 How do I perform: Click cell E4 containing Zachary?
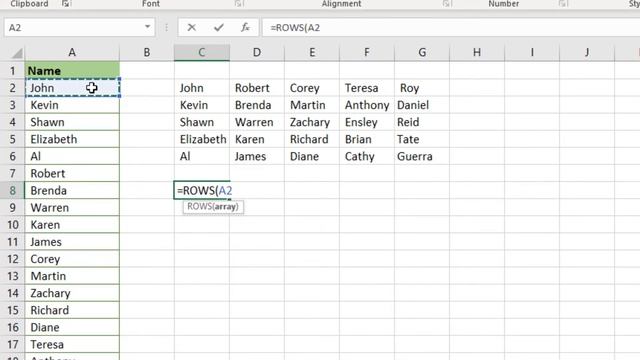[x=312, y=122]
